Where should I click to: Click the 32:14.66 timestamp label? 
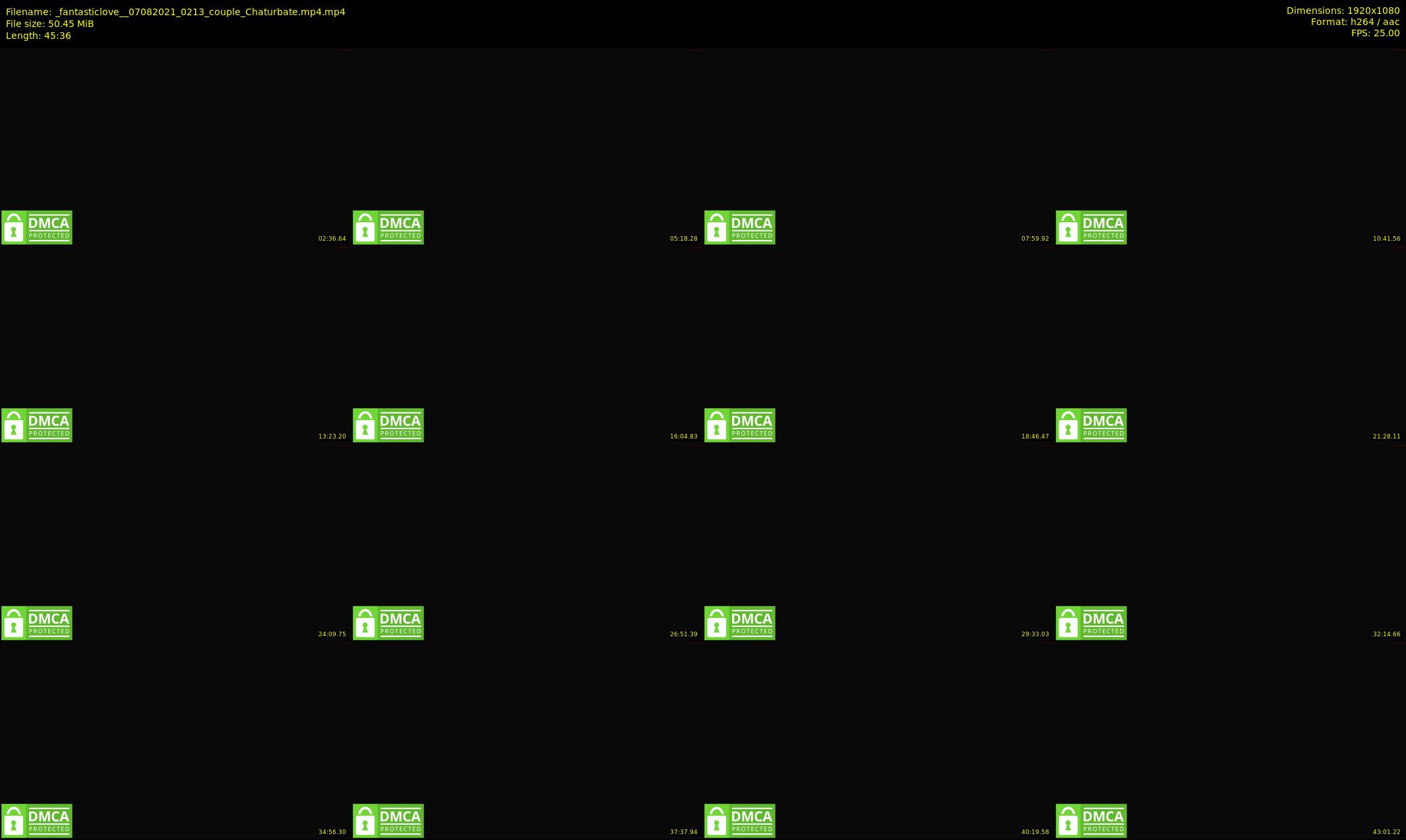pyautogui.click(x=1386, y=634)
